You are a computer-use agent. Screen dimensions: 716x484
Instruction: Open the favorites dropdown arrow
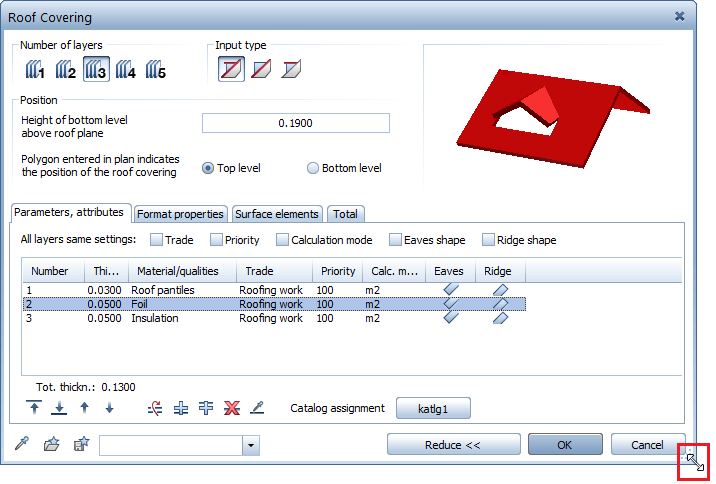pyautogui.click(x=251, y=445)
